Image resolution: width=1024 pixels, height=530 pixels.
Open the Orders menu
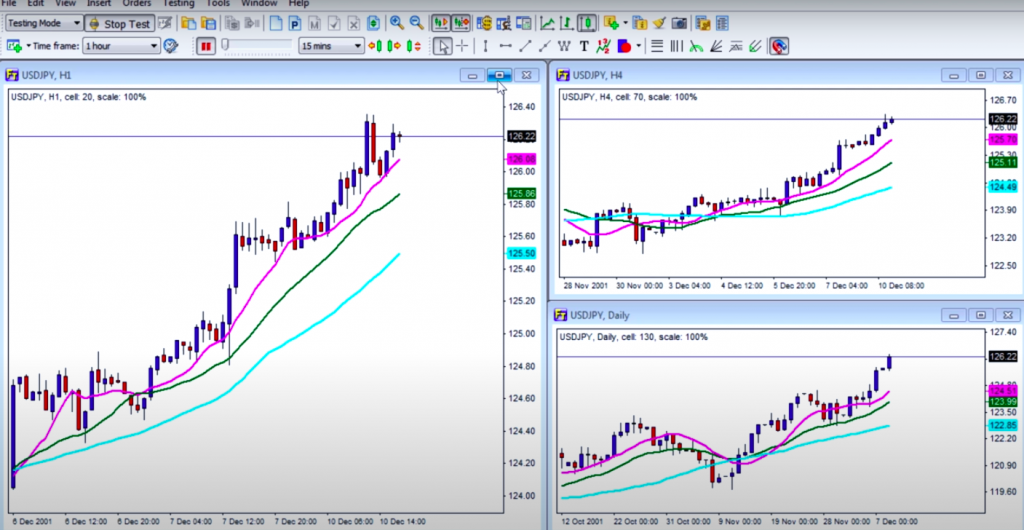tap(136, 3)
